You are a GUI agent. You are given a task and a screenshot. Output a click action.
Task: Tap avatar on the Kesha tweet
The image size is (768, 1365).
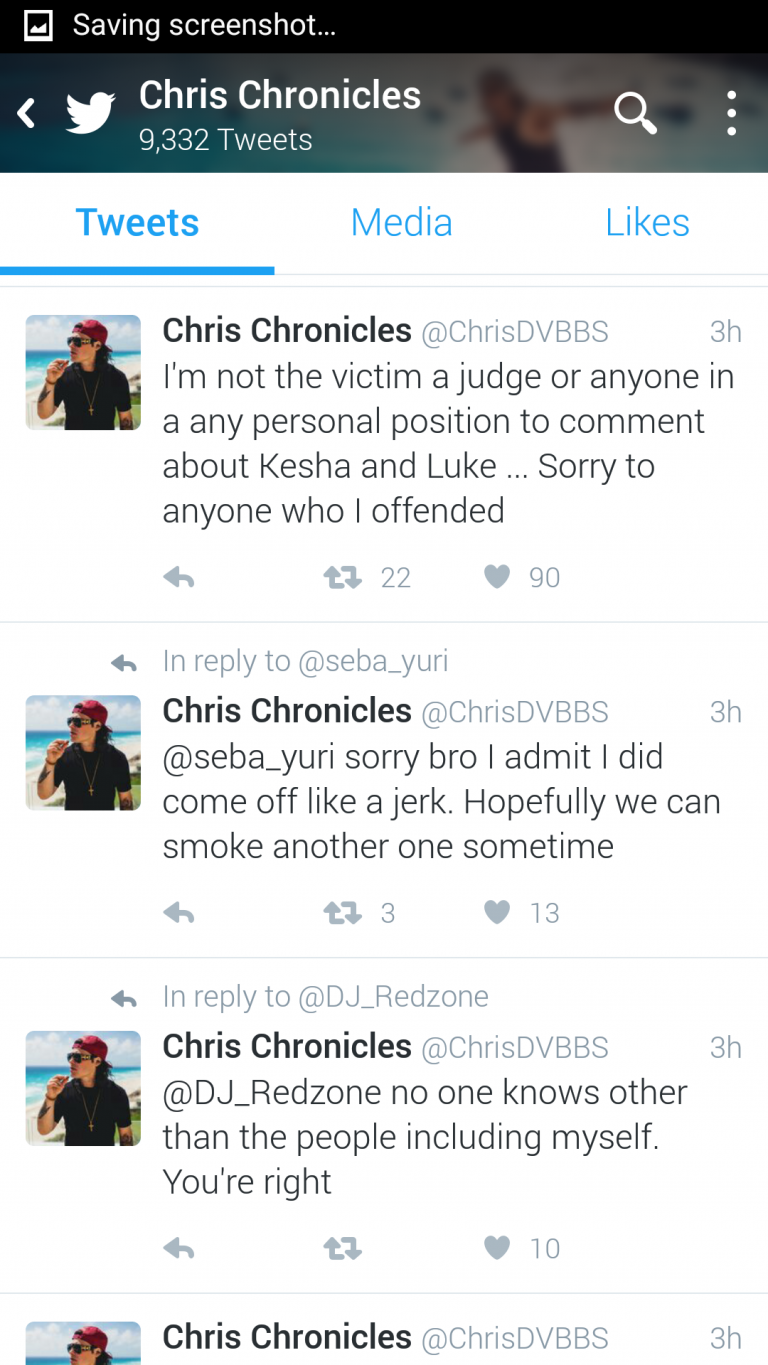[x=83, y=372]
